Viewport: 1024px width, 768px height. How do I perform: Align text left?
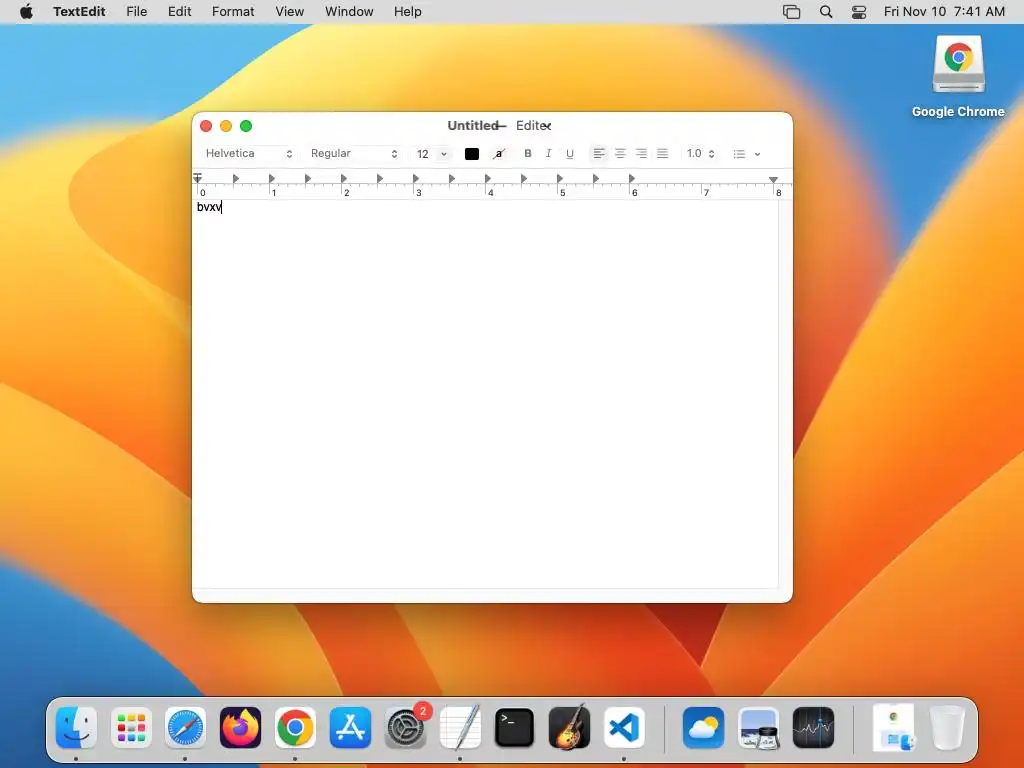(599, 153)
